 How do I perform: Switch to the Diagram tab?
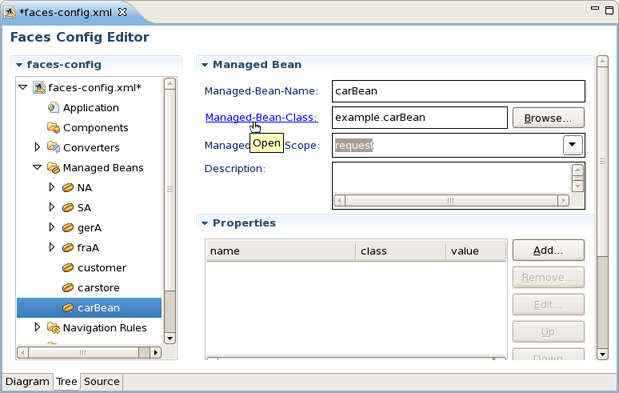tap(27, 382)
